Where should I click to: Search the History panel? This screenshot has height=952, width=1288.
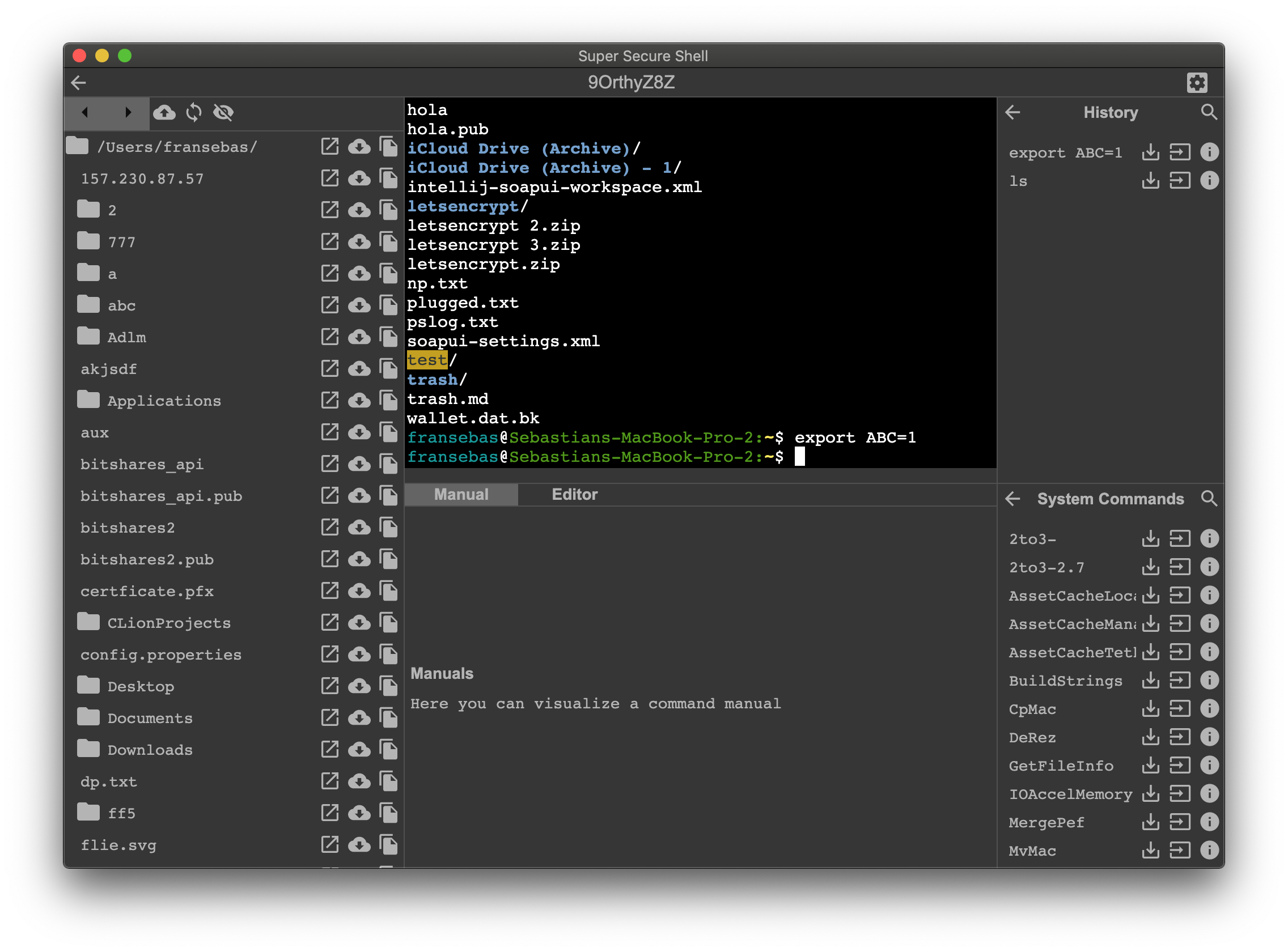[x=1209, y=112]
